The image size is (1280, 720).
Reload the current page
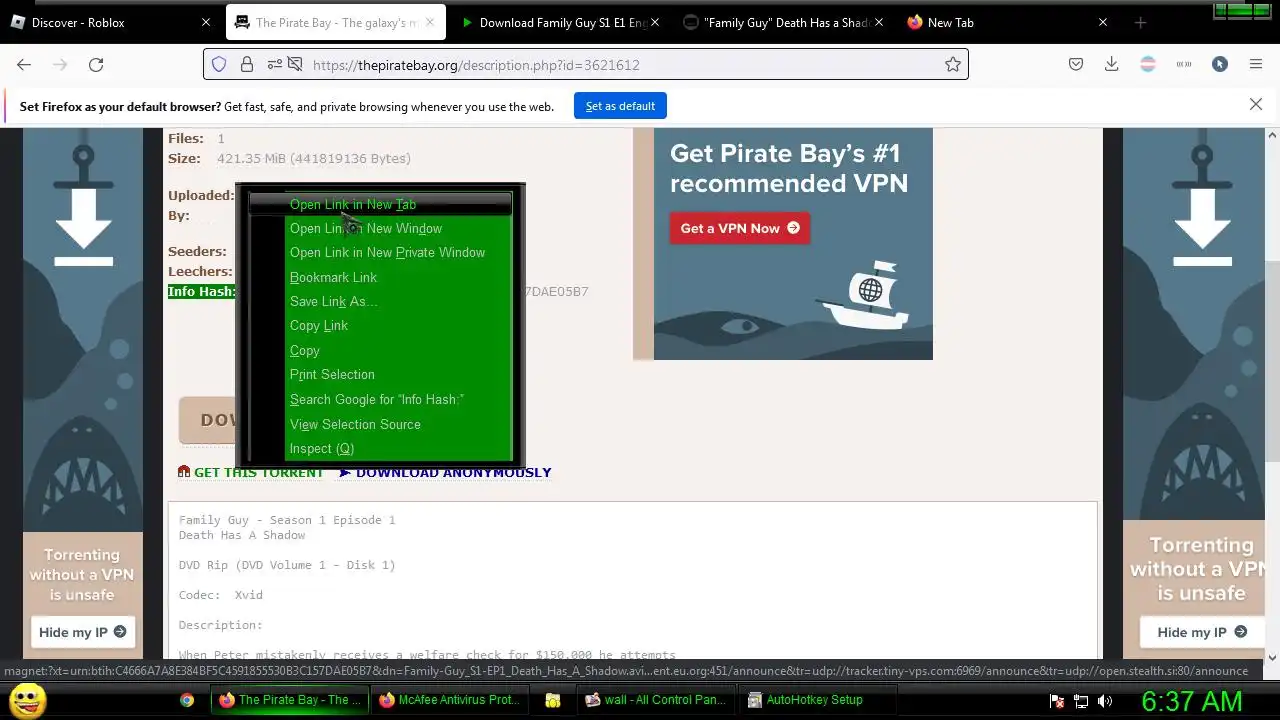point(96,64)
